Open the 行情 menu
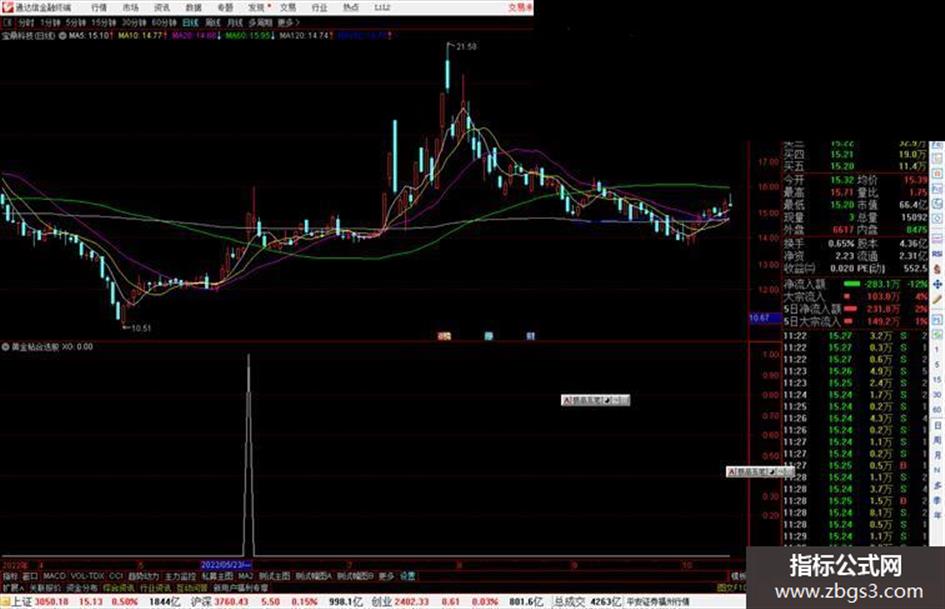Image resolution: width=945 pixels, height=609 pixels. (x=99, y=7)
